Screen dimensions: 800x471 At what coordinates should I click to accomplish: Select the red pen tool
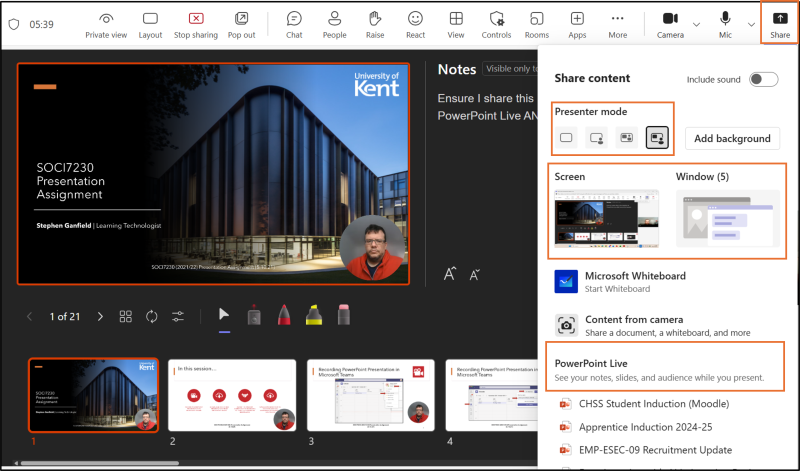(284, 315)
